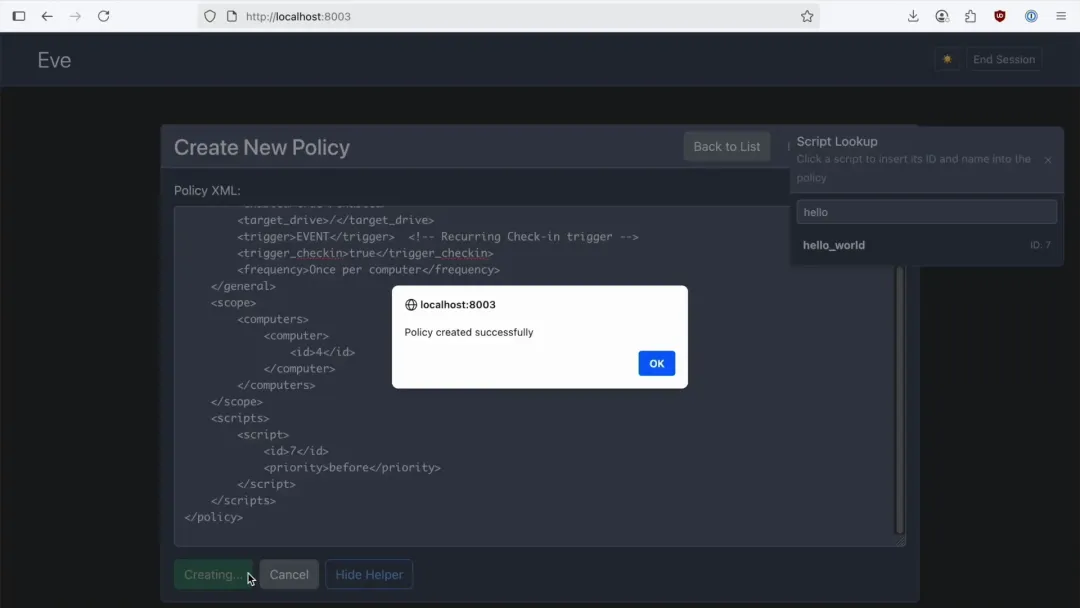Toggle the browser sidebar icon
The image size is (1080, 608).
19,16
